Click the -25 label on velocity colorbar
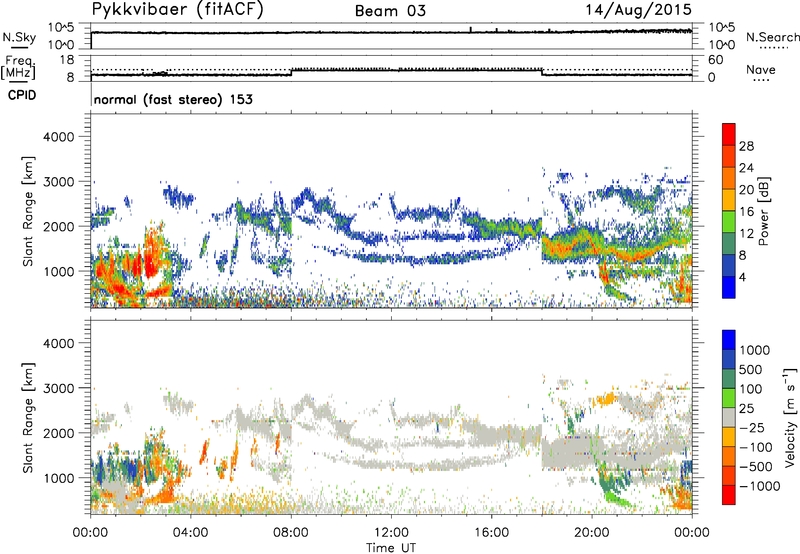This screenshot has width=800, height=554. [x=752, y=428]
